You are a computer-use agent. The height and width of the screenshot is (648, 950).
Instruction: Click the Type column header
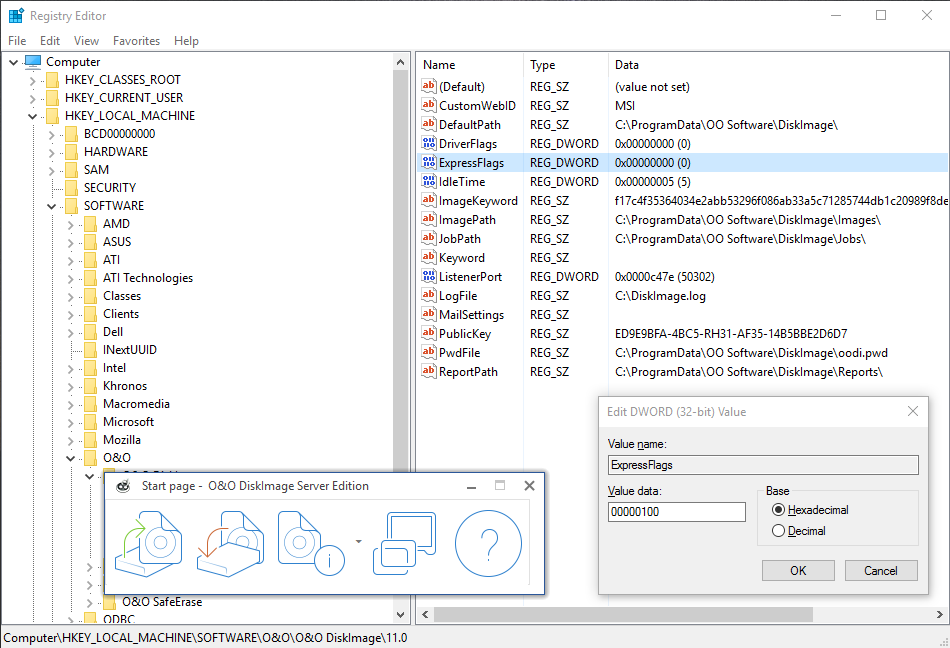[565, 65]
